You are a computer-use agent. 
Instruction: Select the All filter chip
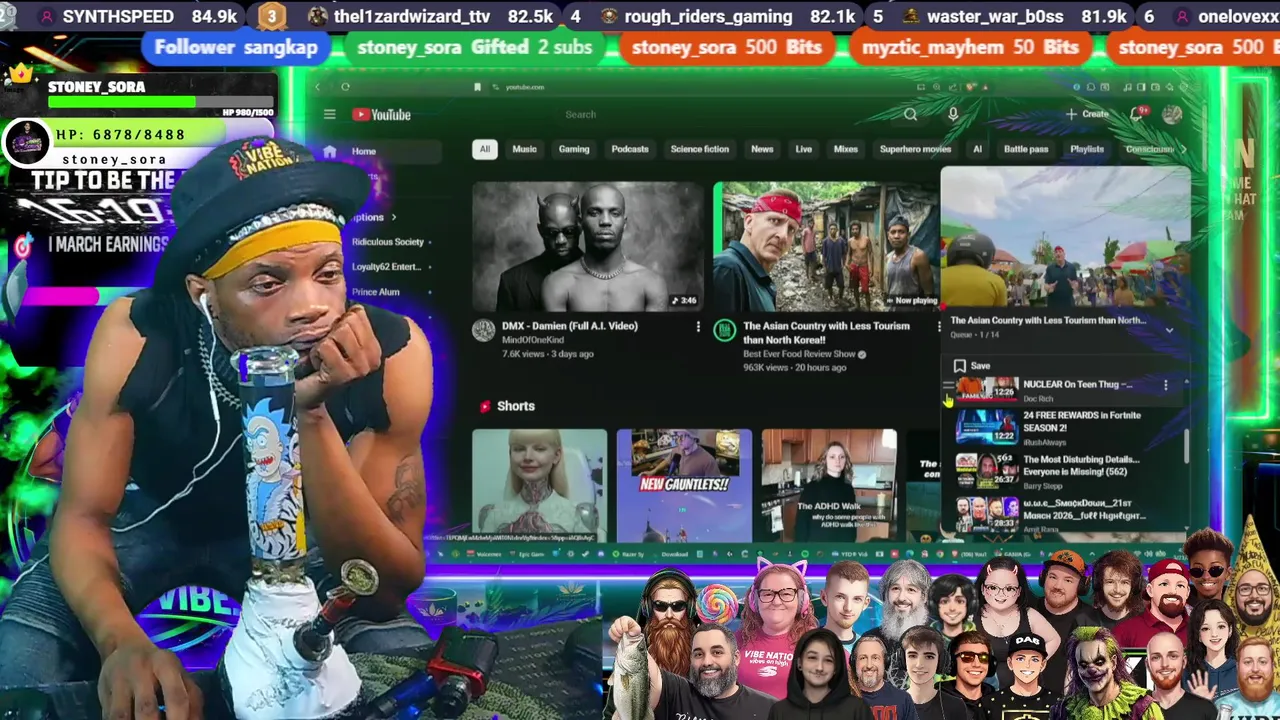click(x=484, y=149)
